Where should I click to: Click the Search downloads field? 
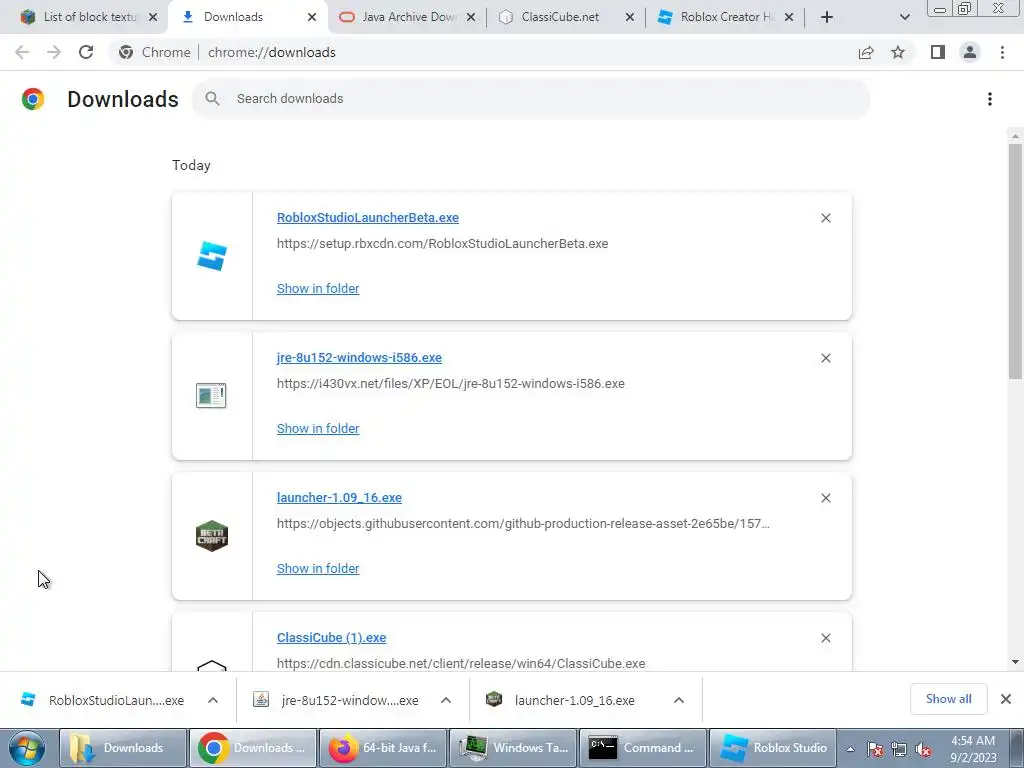pos(531,99)
